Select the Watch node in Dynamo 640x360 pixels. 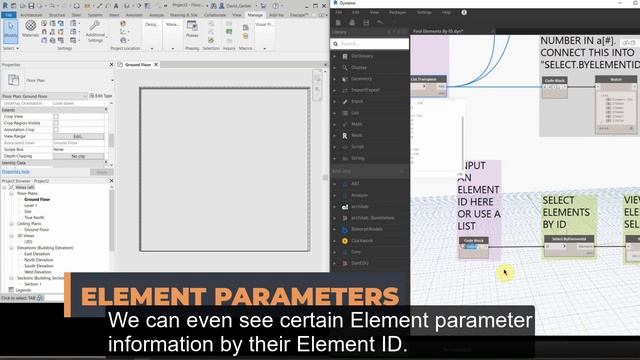616,79
